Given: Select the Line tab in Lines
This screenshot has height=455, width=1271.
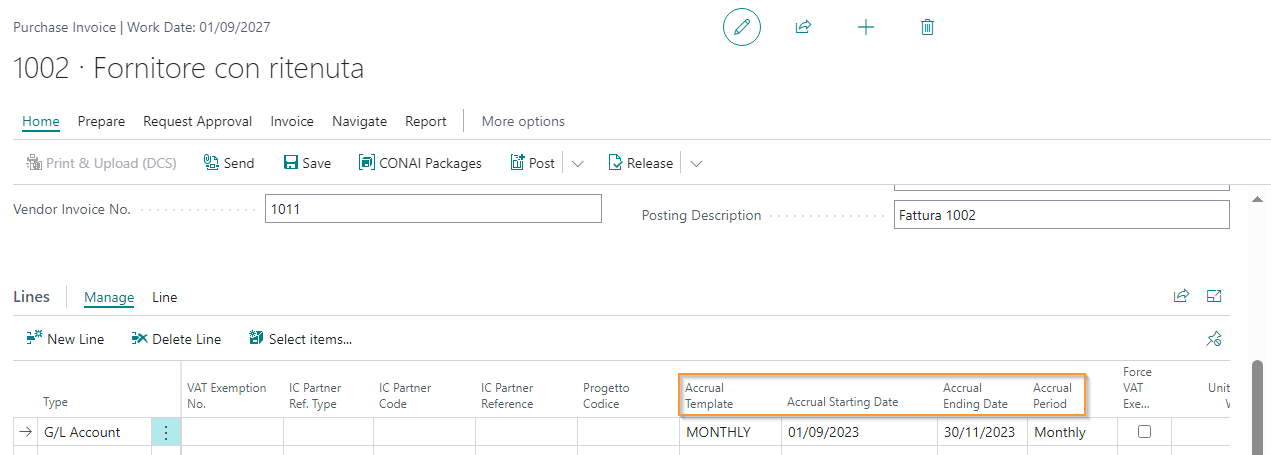Looking at the screenshot, I should click(165, 297).
